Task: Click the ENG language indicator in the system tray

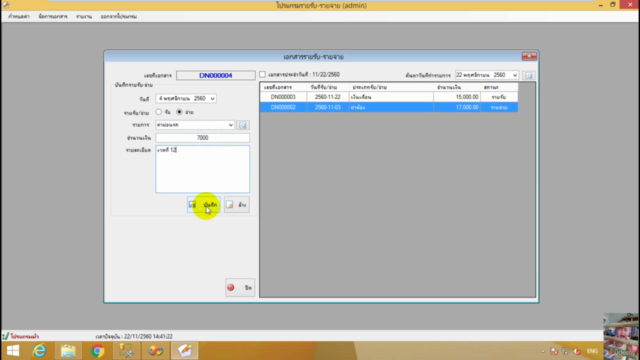Action: 592,351
